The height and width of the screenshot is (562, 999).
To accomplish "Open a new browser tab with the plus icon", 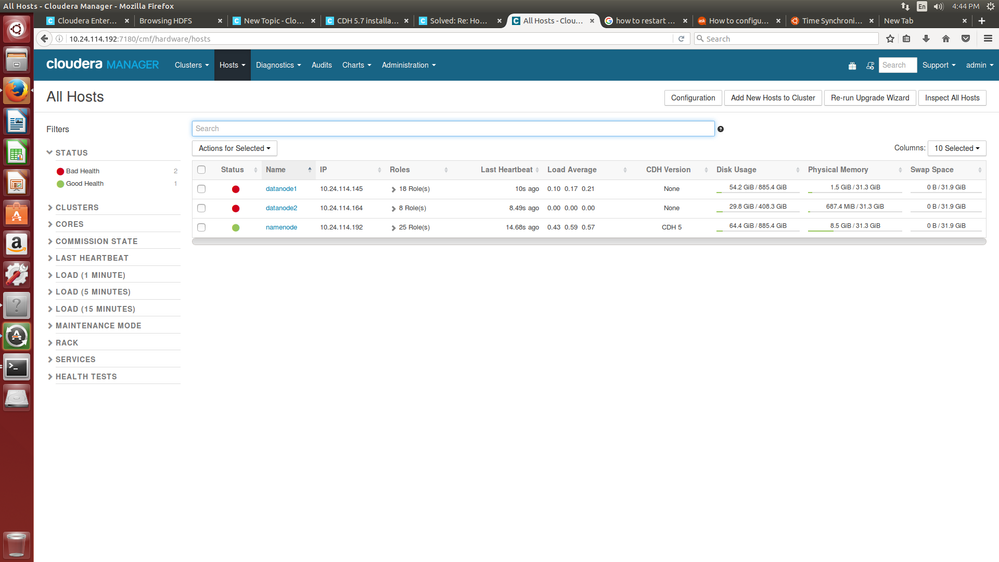I will 981,21.
